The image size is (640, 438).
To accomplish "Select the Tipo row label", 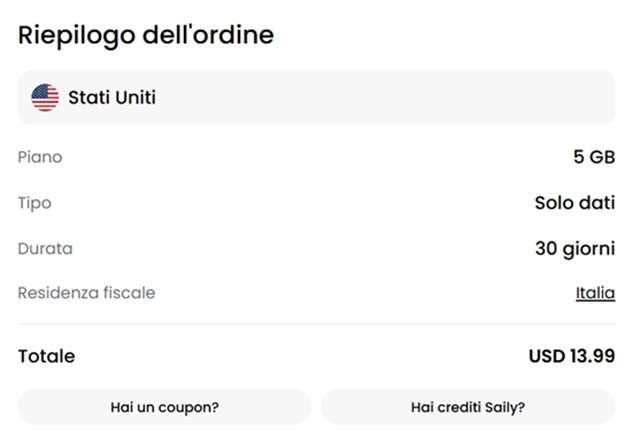I will (34, 203).
